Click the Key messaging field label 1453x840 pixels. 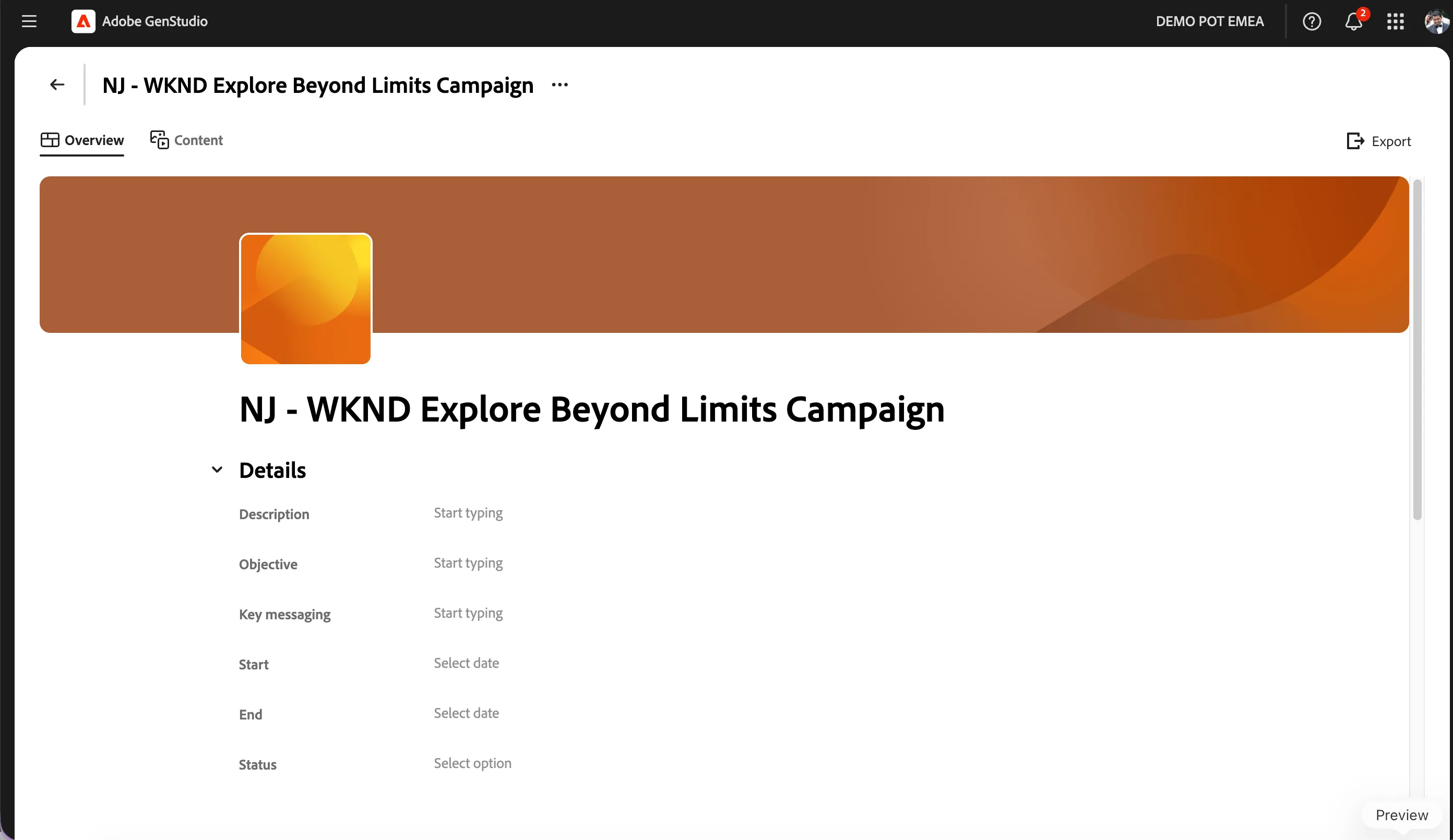[x=285, y=615]
